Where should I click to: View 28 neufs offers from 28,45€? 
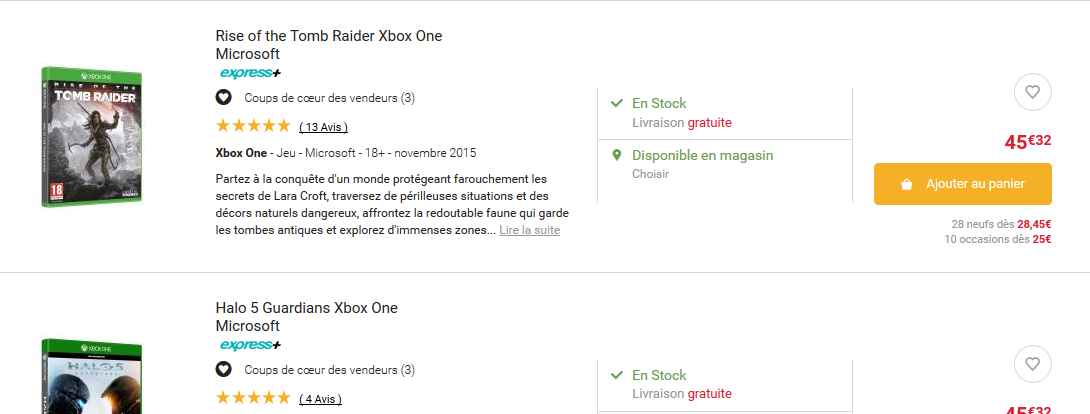(1001, 225)
